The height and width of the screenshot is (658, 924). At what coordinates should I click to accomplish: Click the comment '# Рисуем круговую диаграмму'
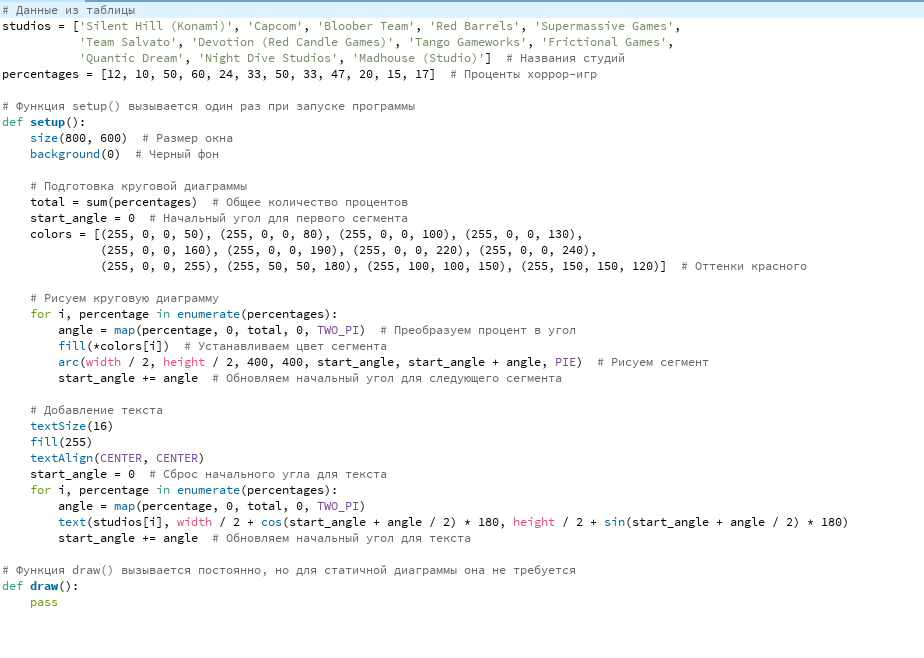coord(124,298)
